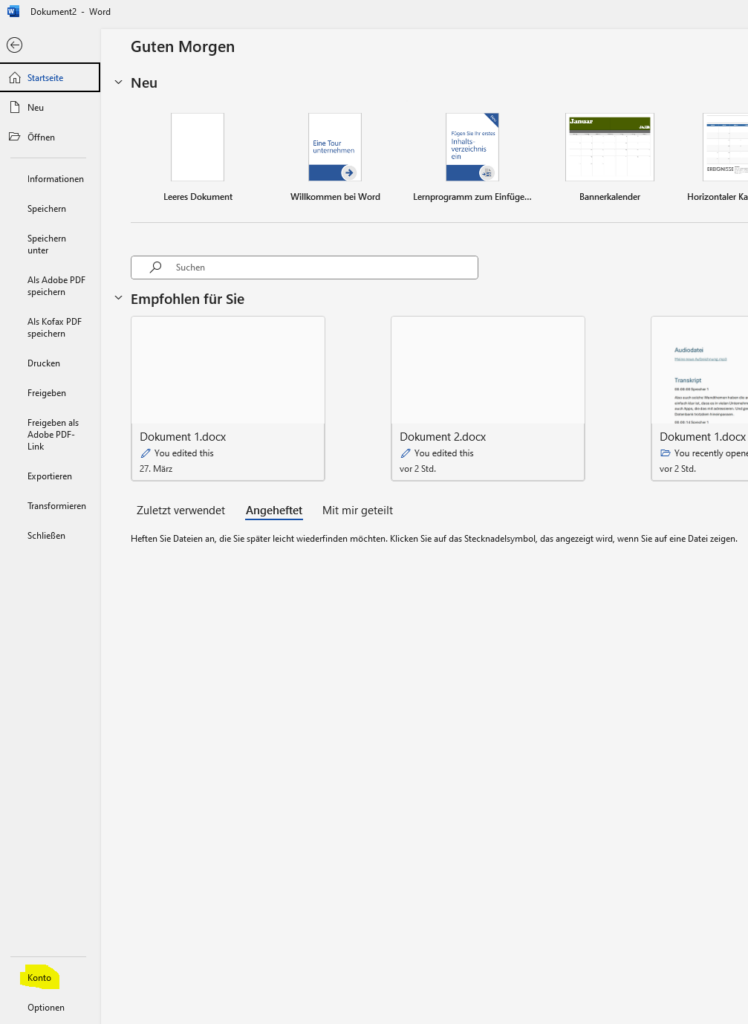Switch to the Zuletzt verwendet tab

pyautogui.click(x=180, y=511)
